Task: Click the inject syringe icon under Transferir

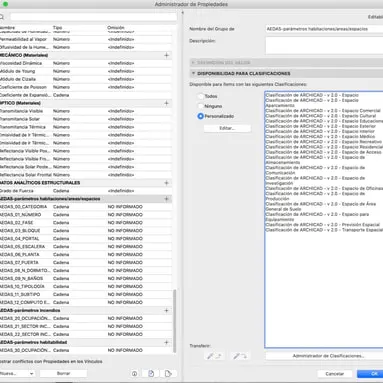Action: click(240, 356)
